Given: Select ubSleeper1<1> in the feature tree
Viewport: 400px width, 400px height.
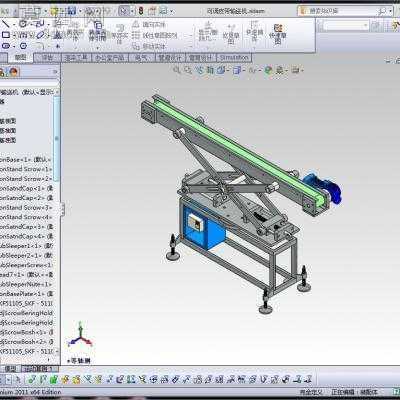Looking at the screenshot, I should click(26, 246).
